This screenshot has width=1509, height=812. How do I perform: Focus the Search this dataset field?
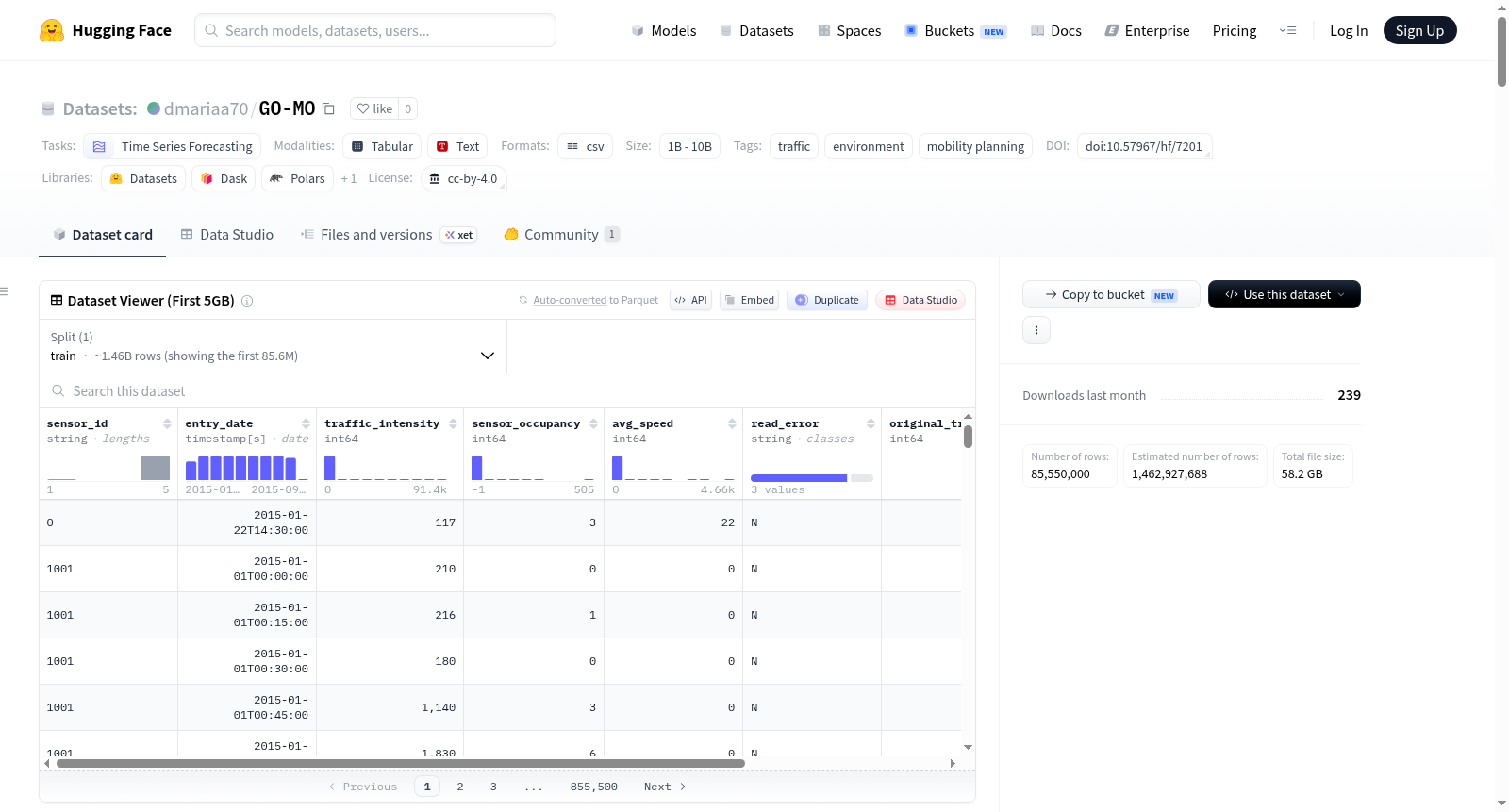(x=507, y=391)
